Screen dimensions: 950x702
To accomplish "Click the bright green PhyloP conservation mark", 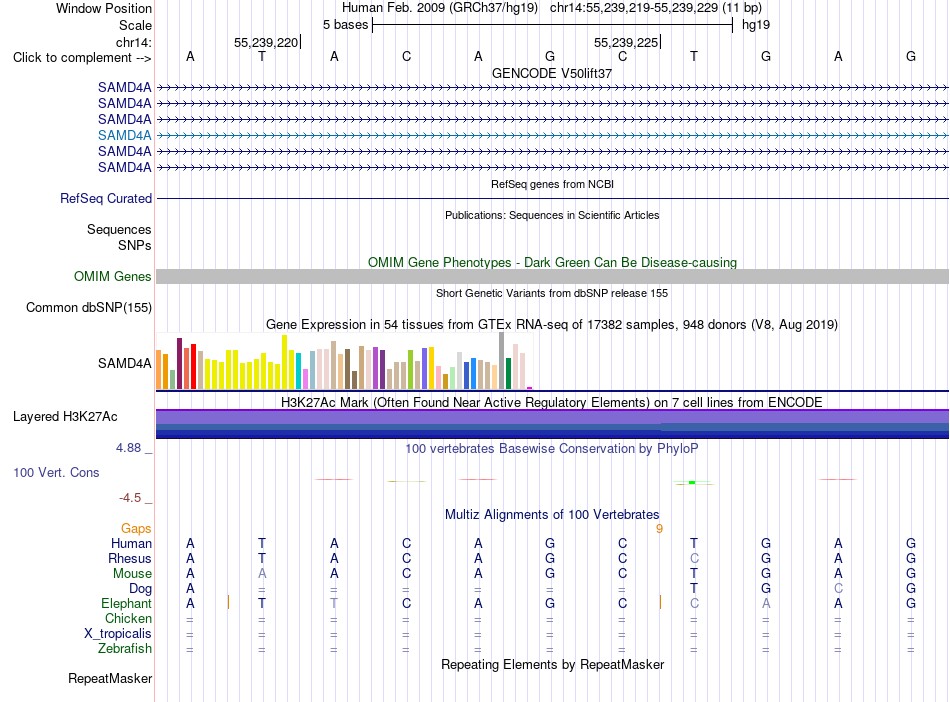I will (x=692, y=483).
